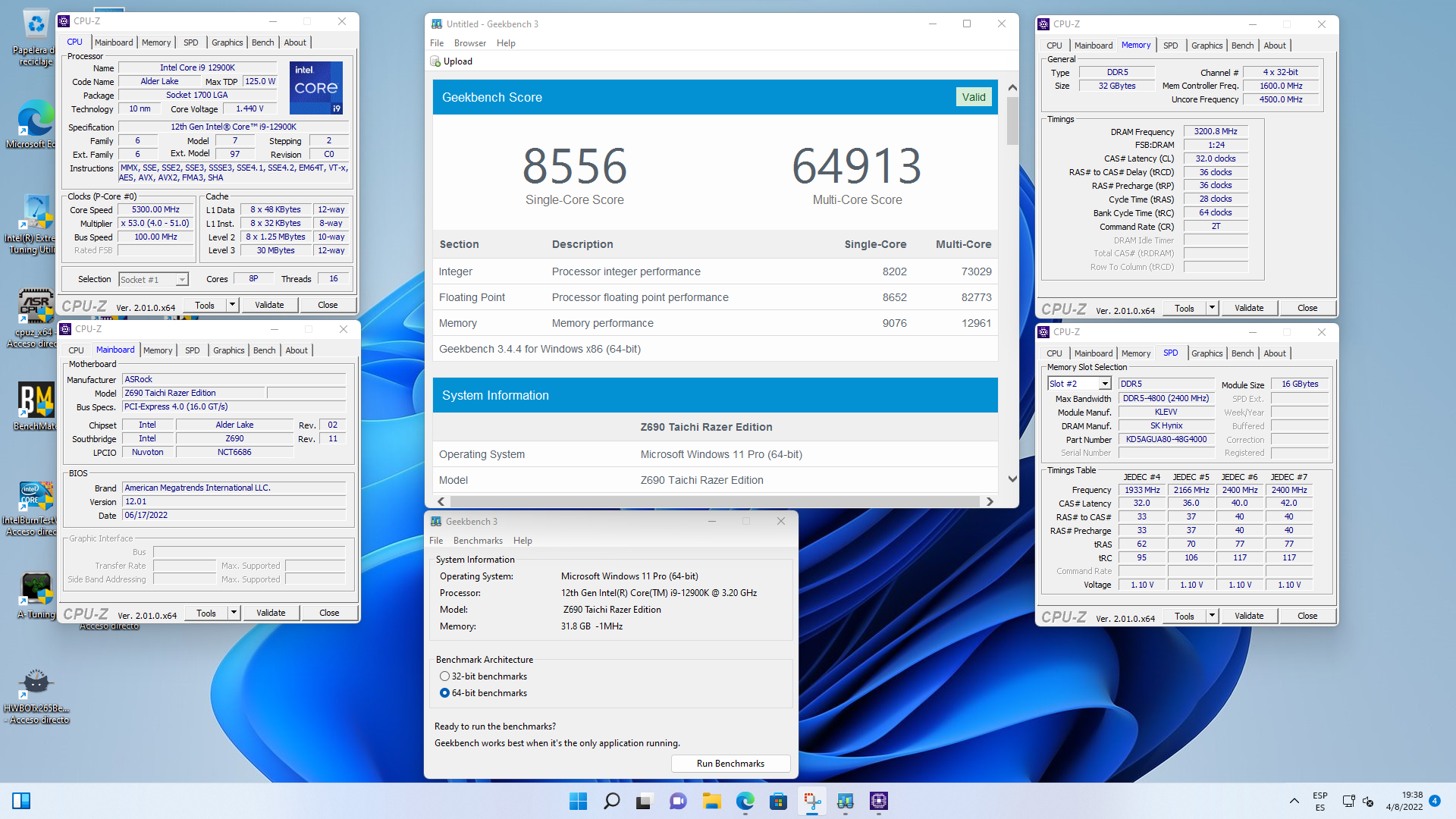Open Microsoft Store from taskbar
The height and width of the screenshot is (819, 1456).
[x=778, y=801]
